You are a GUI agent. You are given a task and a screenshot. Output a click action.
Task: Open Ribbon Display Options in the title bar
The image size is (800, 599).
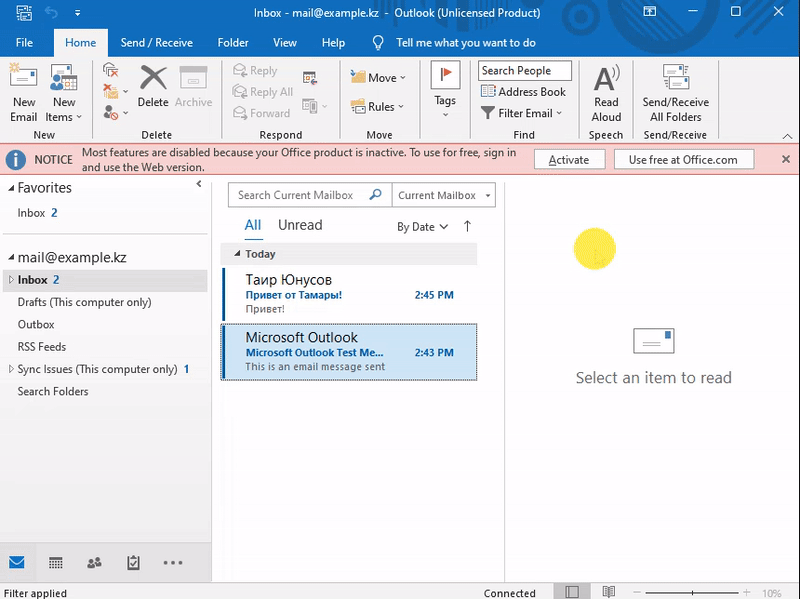tap(649, 12)
